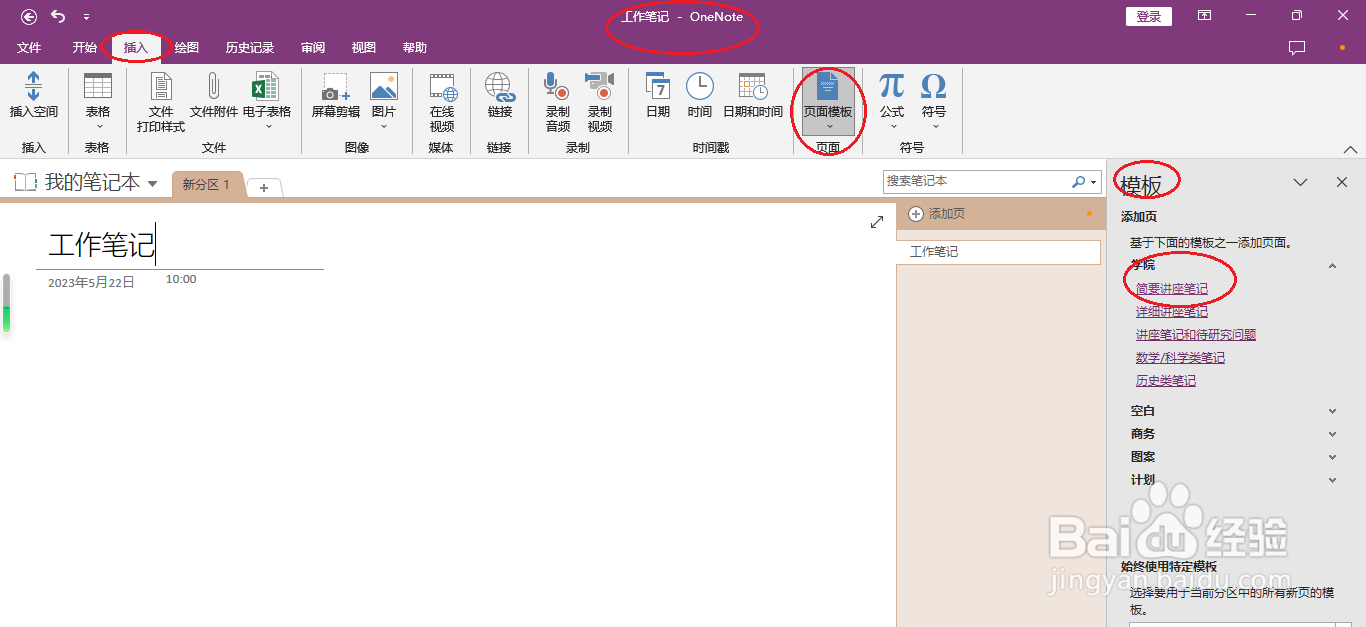Add a new section with plus tab
The image size is (1366, 627).
click(x=264, y=188)
